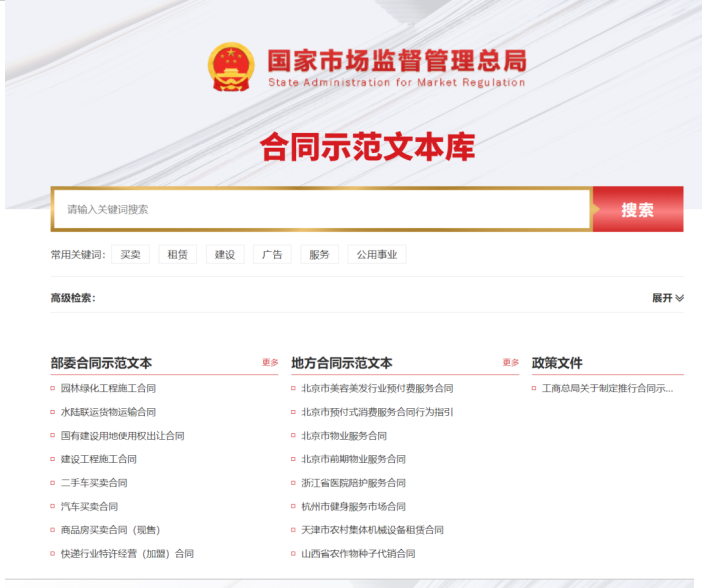Viewport: 712px width, 588px height.
Task: Expand the 高级检索 advanced search section
Action: tap(668, 298)
